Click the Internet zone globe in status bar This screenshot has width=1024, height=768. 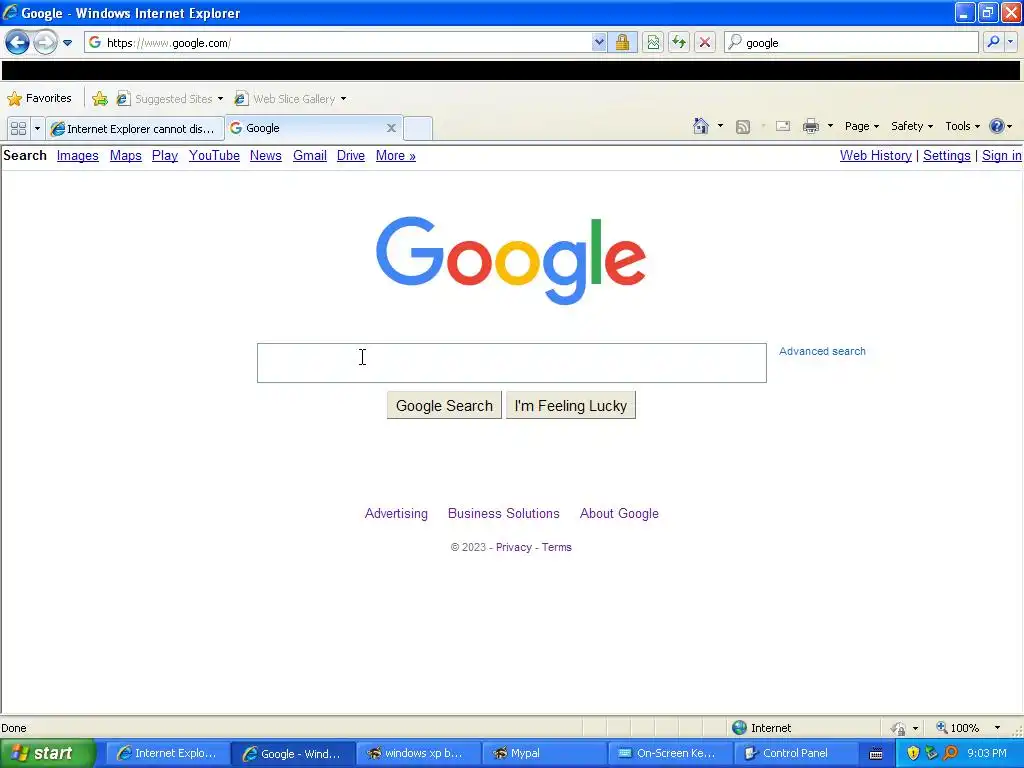coord(739,728)
